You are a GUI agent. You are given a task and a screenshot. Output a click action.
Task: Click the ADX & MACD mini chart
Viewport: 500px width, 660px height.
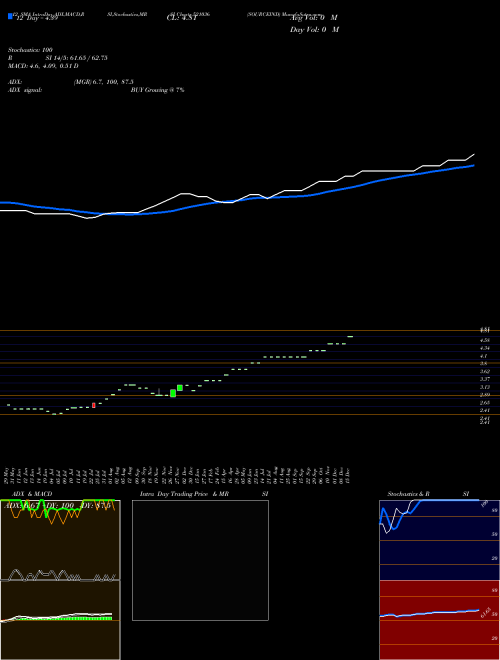60,580
